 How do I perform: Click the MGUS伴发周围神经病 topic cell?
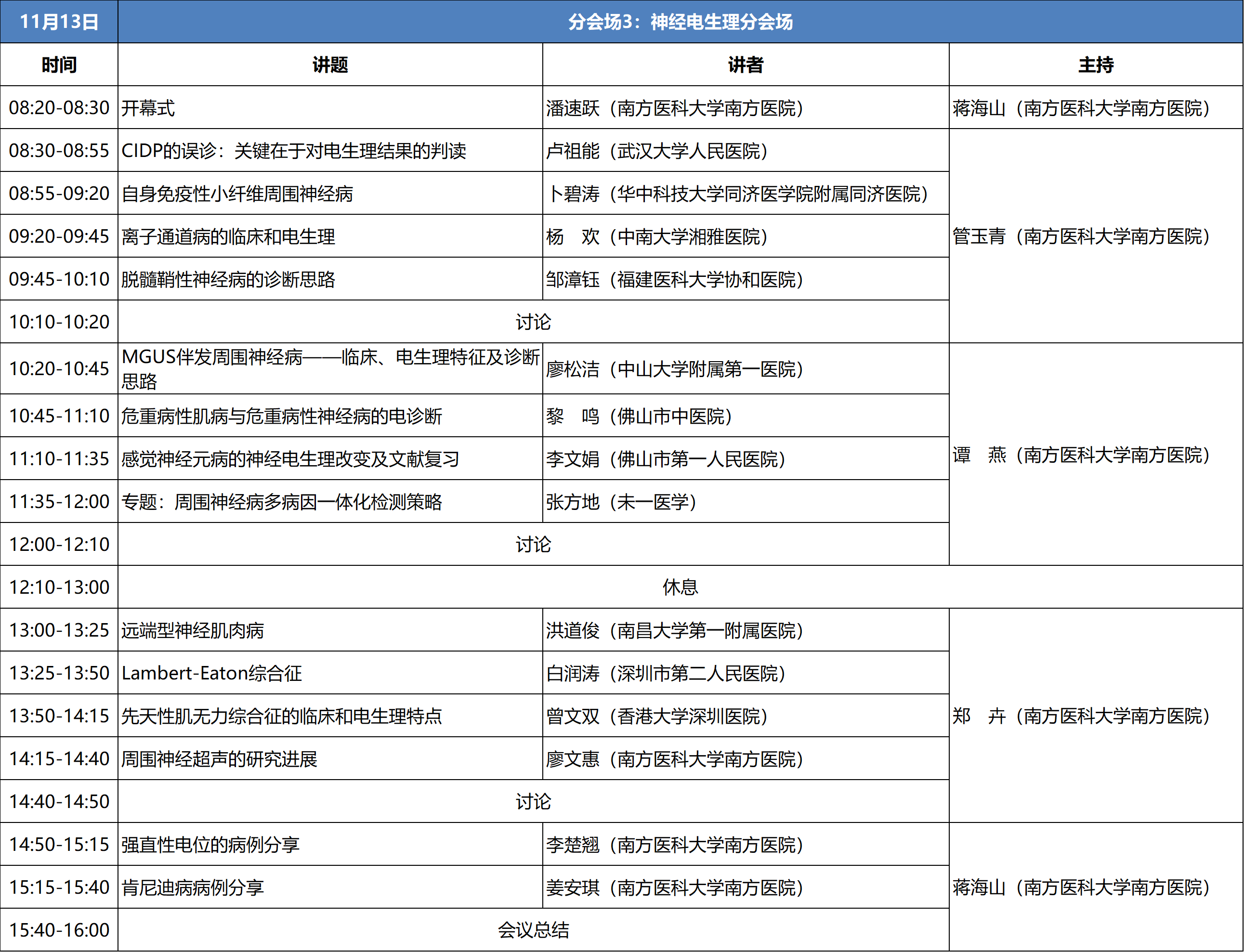click(330, 368)
